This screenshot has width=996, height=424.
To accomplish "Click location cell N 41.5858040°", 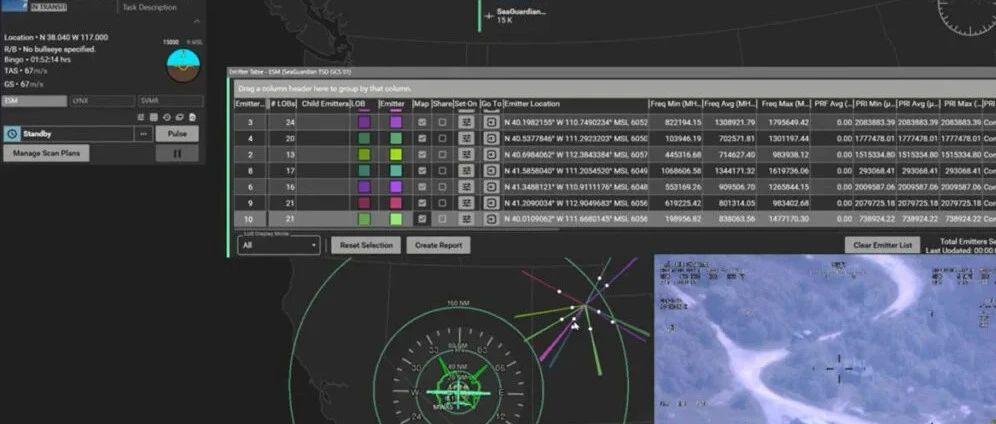I will pos(575,171).
